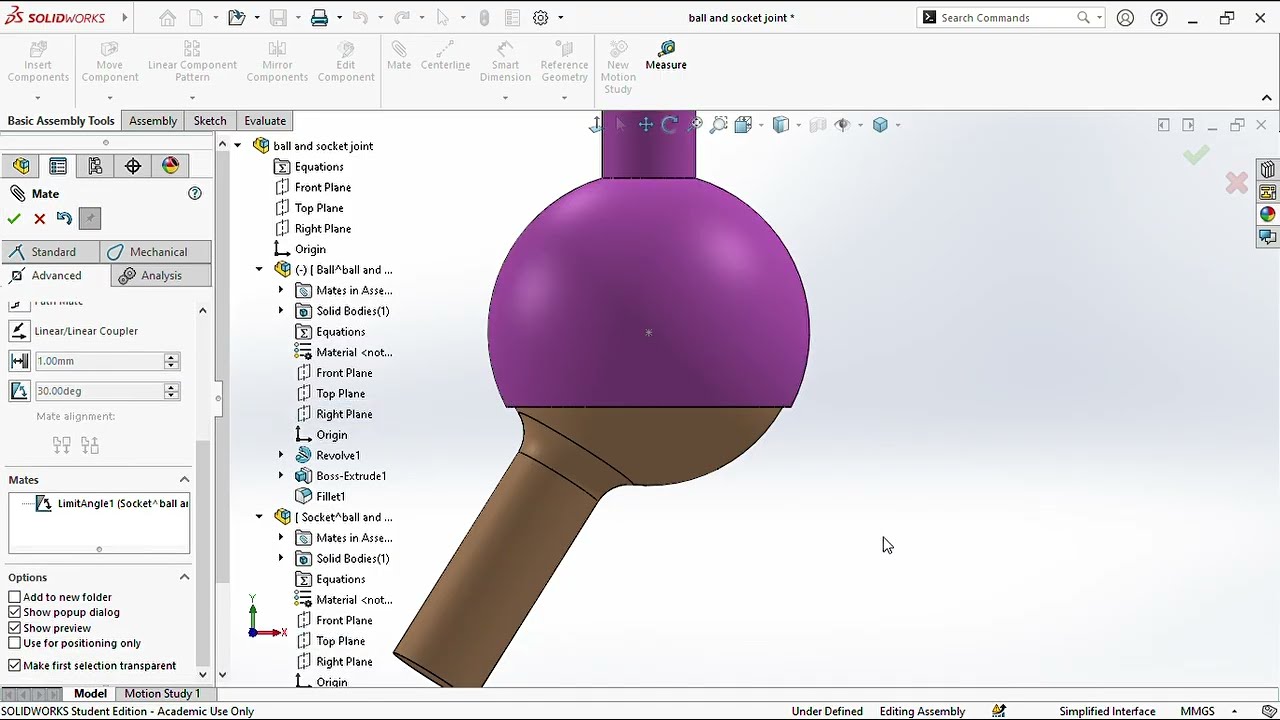Open the Options gear icon
Screen dimensions: 1280x720
pyautogui.click(x=541, y=17)
